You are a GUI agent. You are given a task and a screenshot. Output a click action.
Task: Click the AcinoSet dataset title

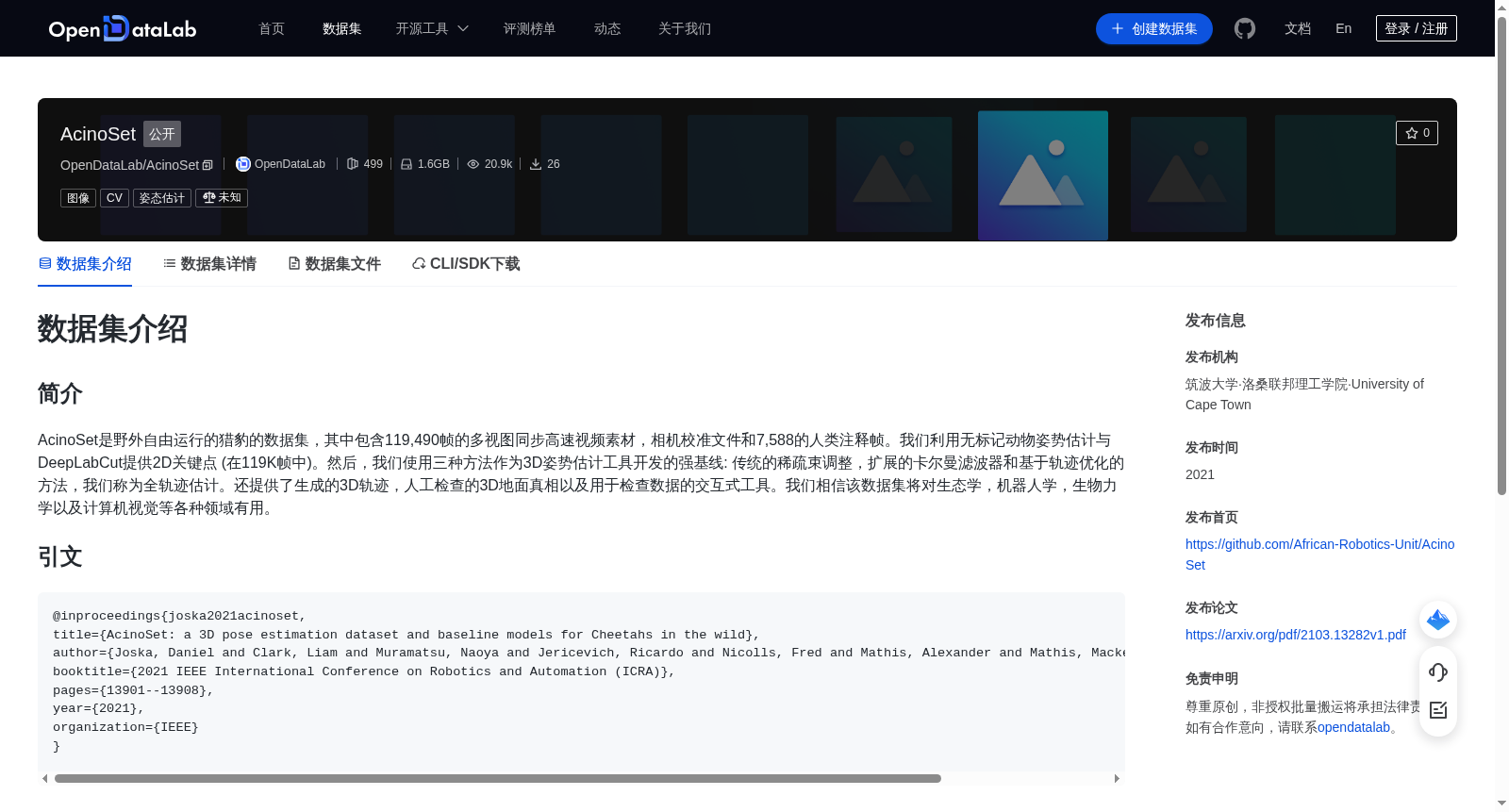98,134
